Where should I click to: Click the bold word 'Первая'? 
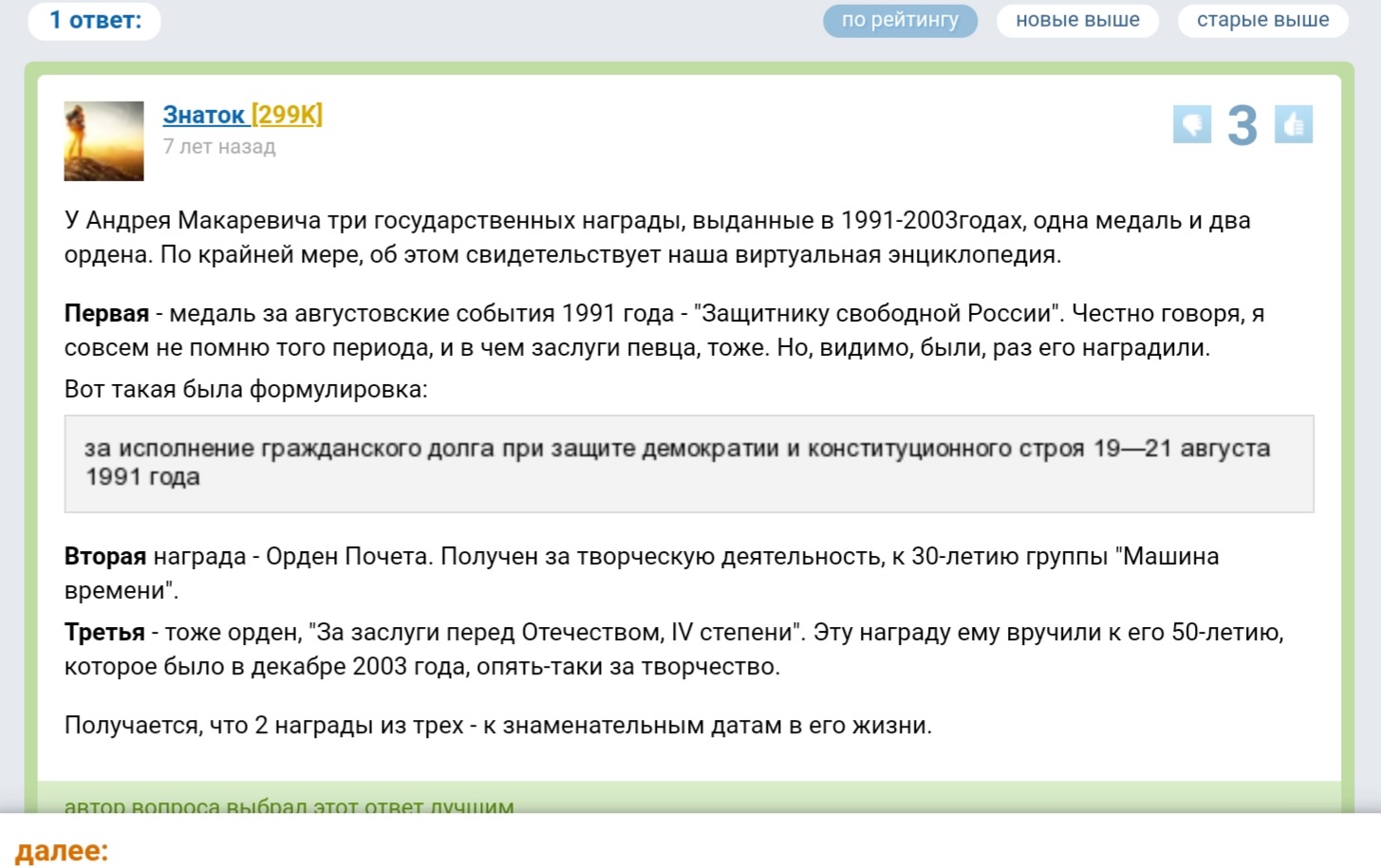click(x=107, y=314)
